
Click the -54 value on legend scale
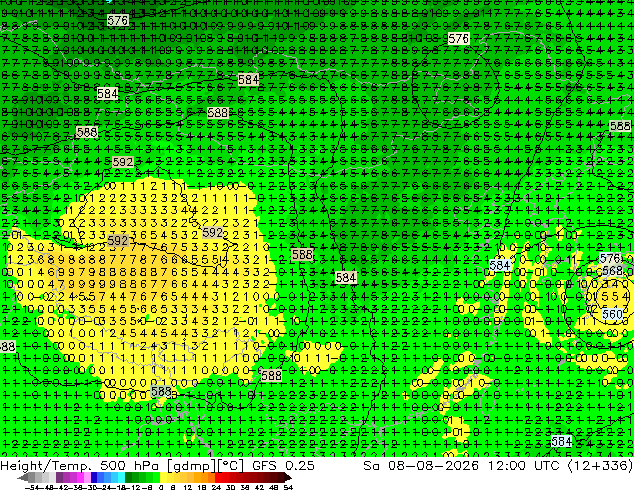pyautogui.click(x=32, y=487)
